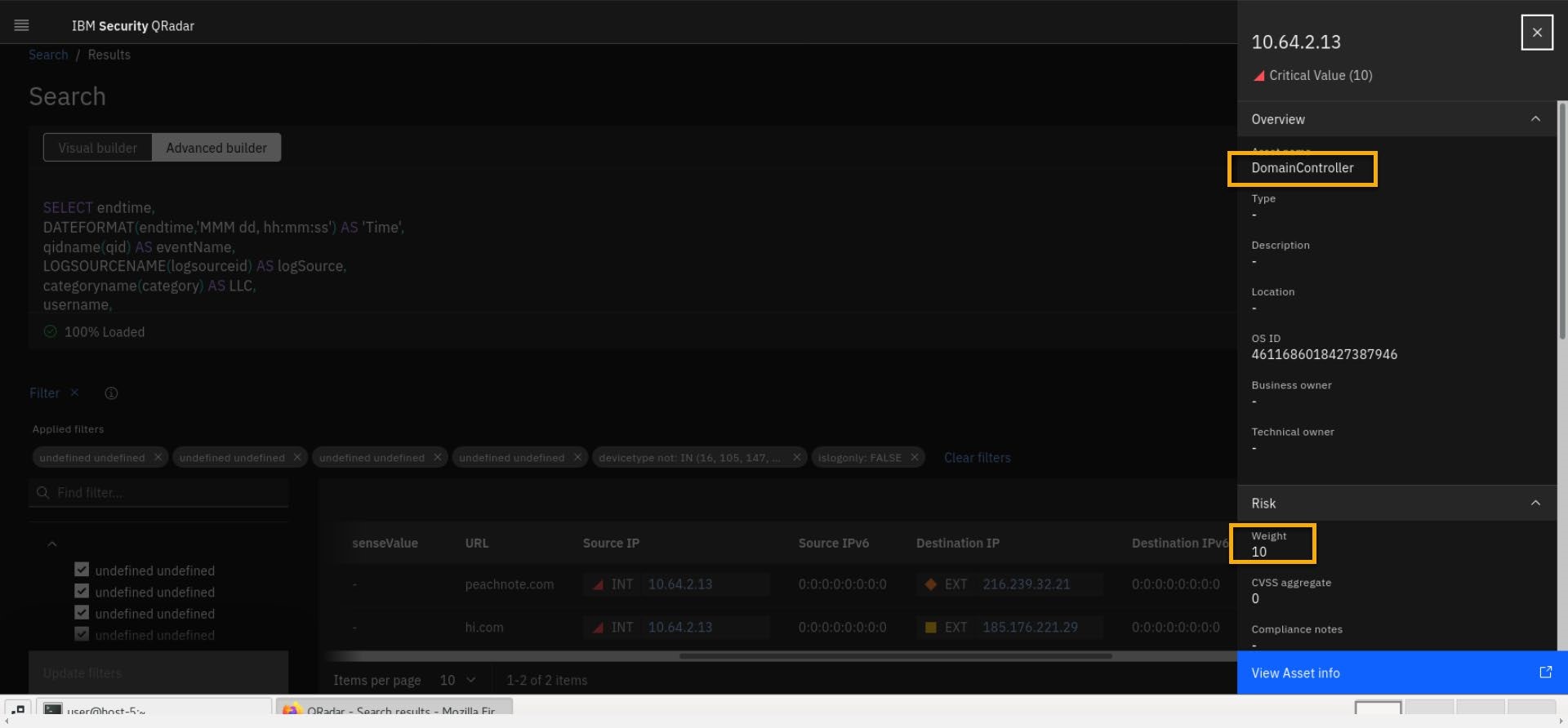Toggle the third undefined undefined checkbox
The width and height of the screenshot is (1568, 728).
coord(82,613)
